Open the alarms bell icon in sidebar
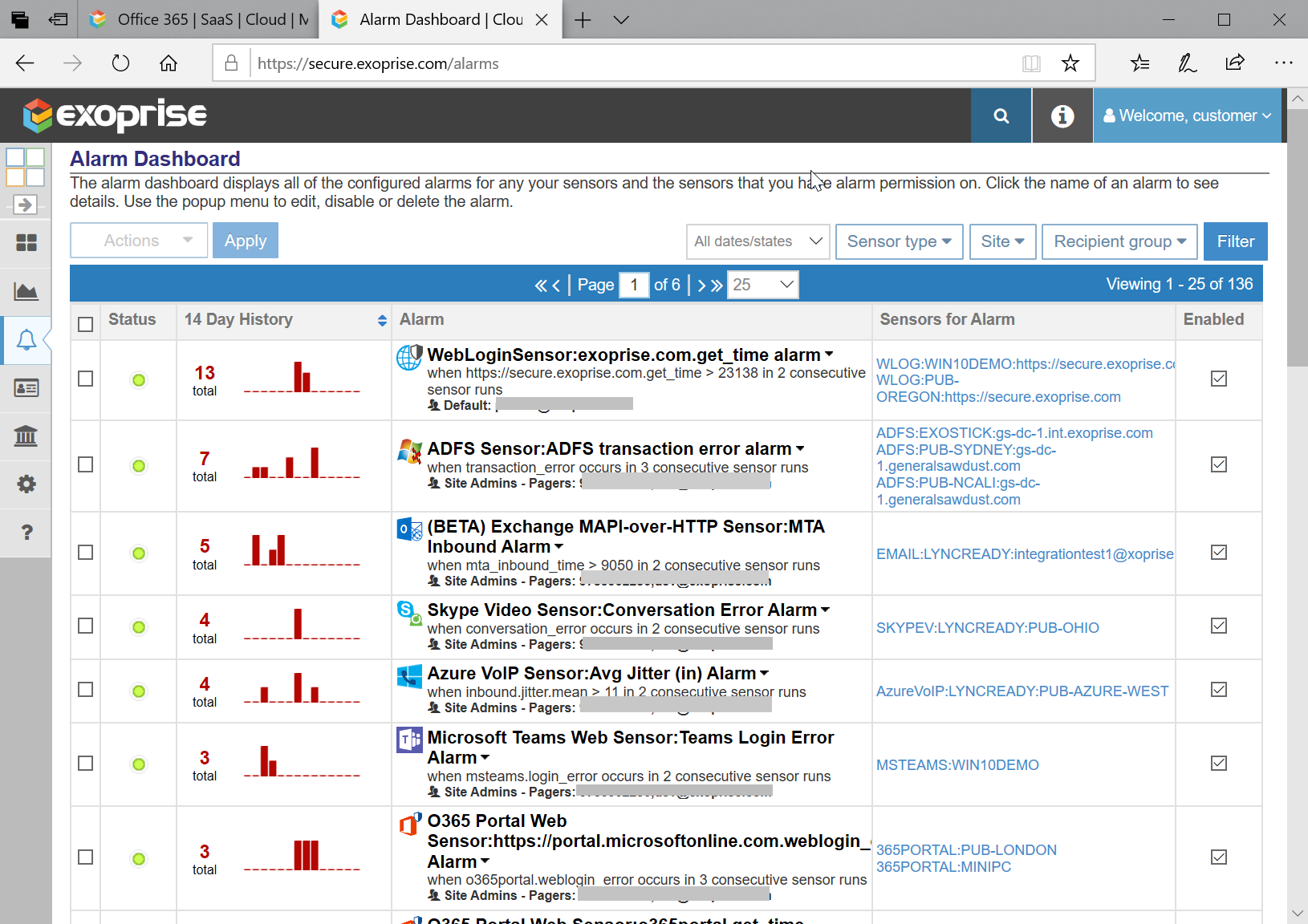 [x=26, y=340]
